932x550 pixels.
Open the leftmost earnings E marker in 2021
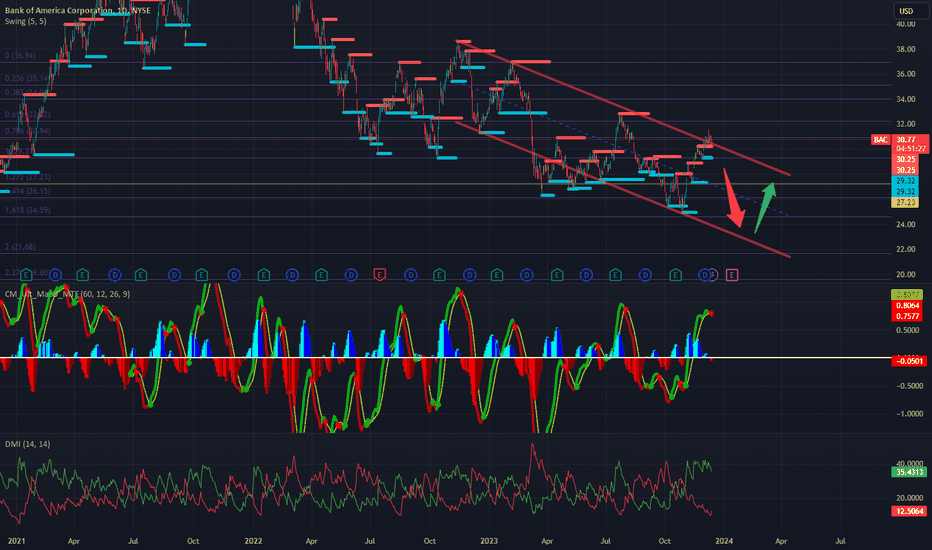click(26, 275)
